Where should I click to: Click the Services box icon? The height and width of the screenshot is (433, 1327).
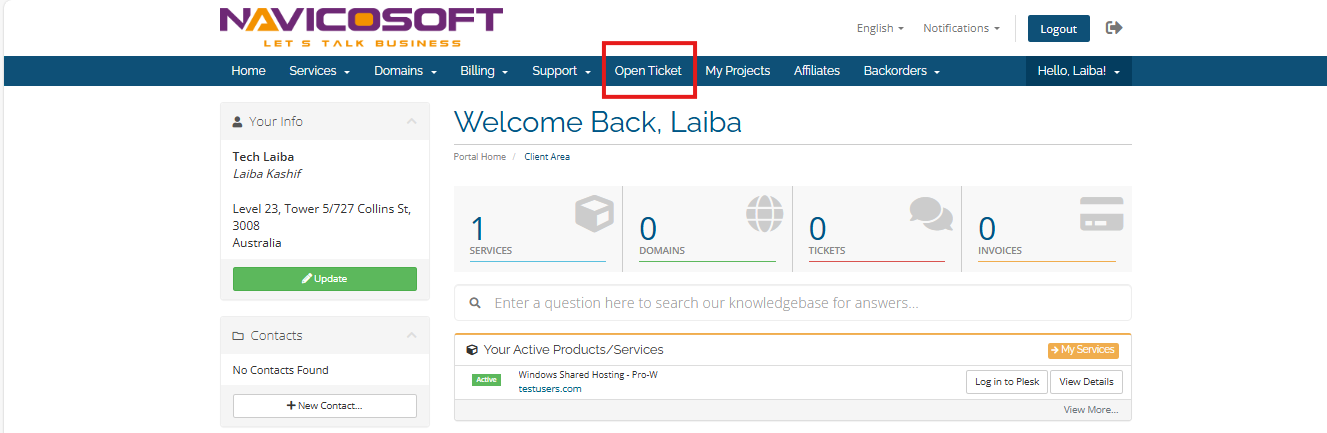pyautogui.click(x=593, y=215)
